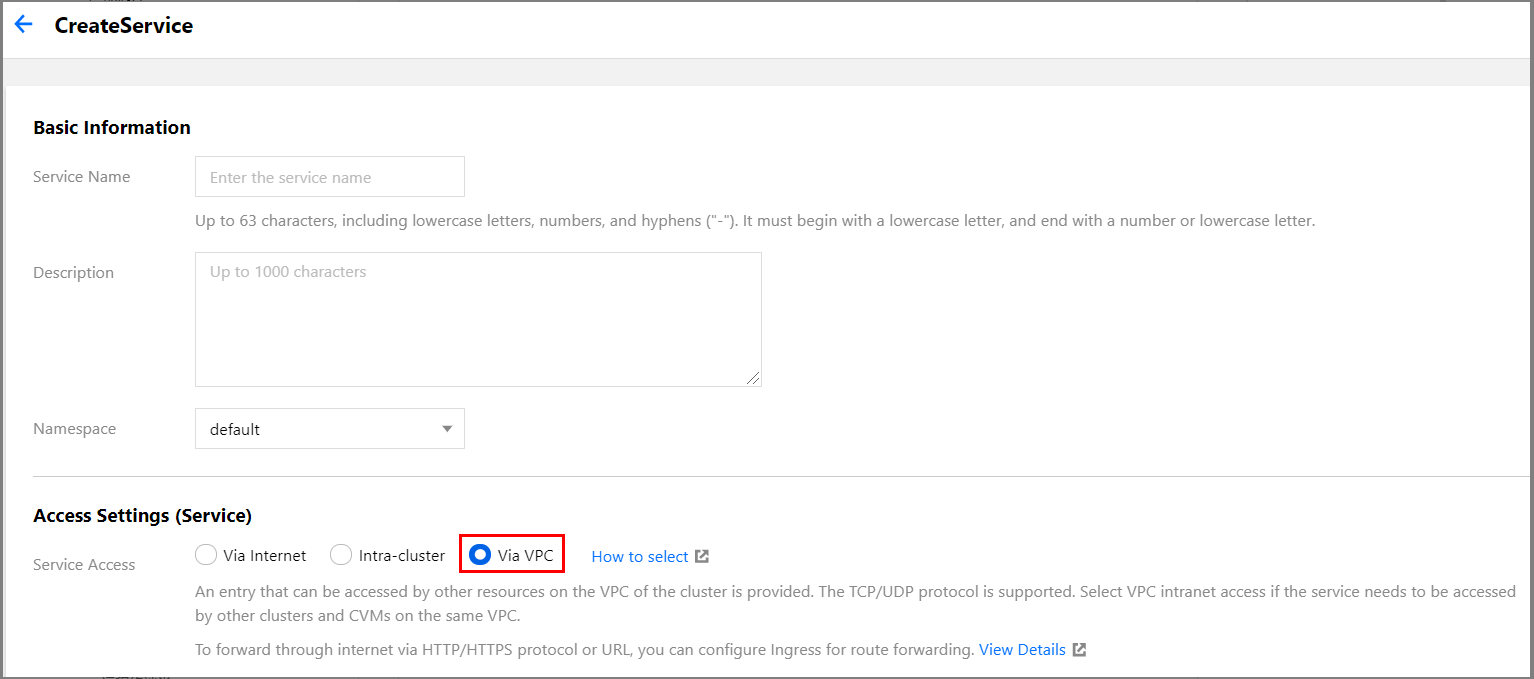Click the Service Access label
This screenshot has height=679, width=1534.
pos(84,565)
